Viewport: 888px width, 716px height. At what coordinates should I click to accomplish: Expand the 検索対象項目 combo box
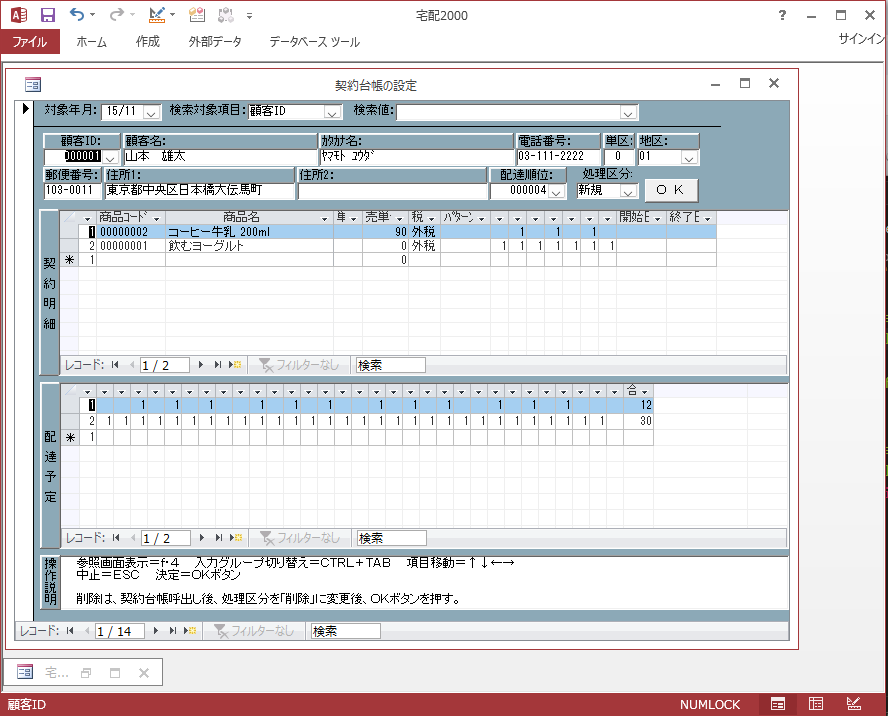coord(333,111)
